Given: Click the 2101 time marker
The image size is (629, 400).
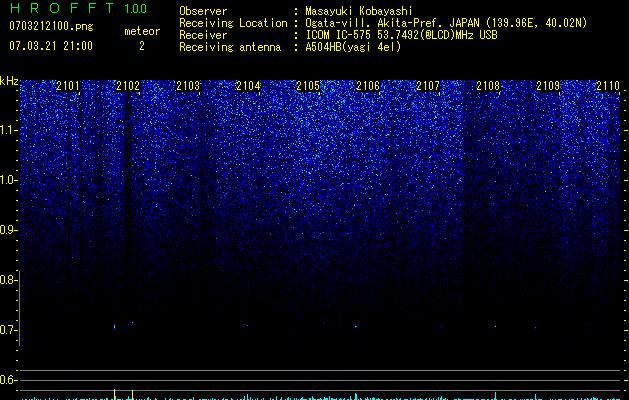Looking at the screenshot, I should coord(68,86).
